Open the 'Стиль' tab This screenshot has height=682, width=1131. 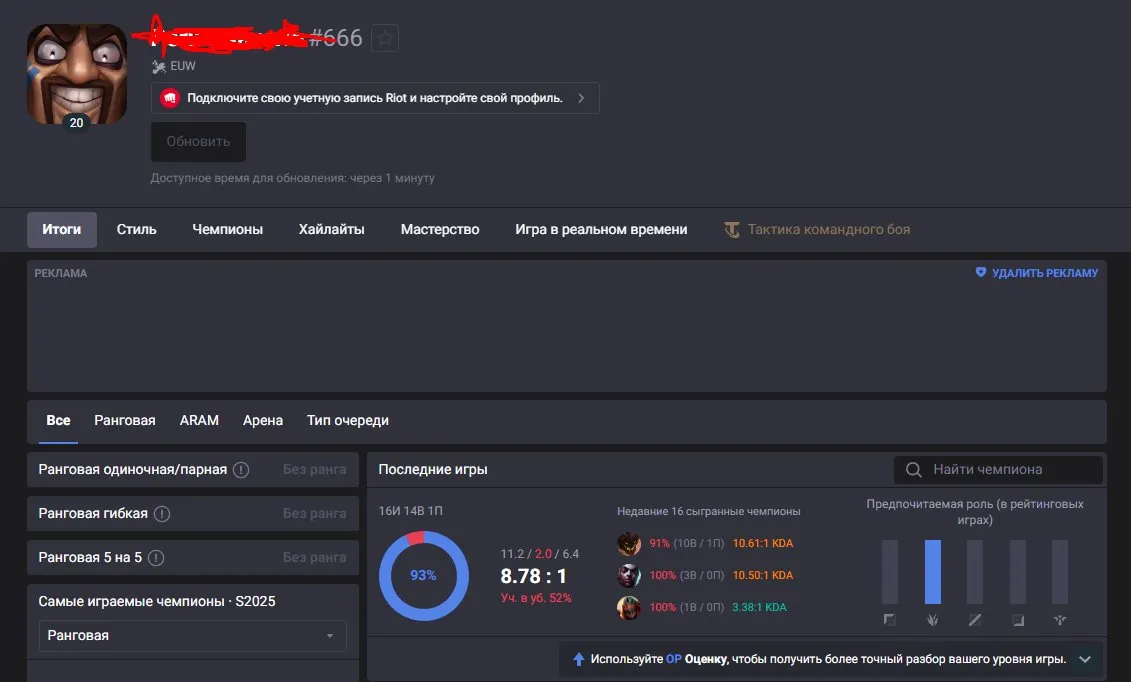coord(136,229)
